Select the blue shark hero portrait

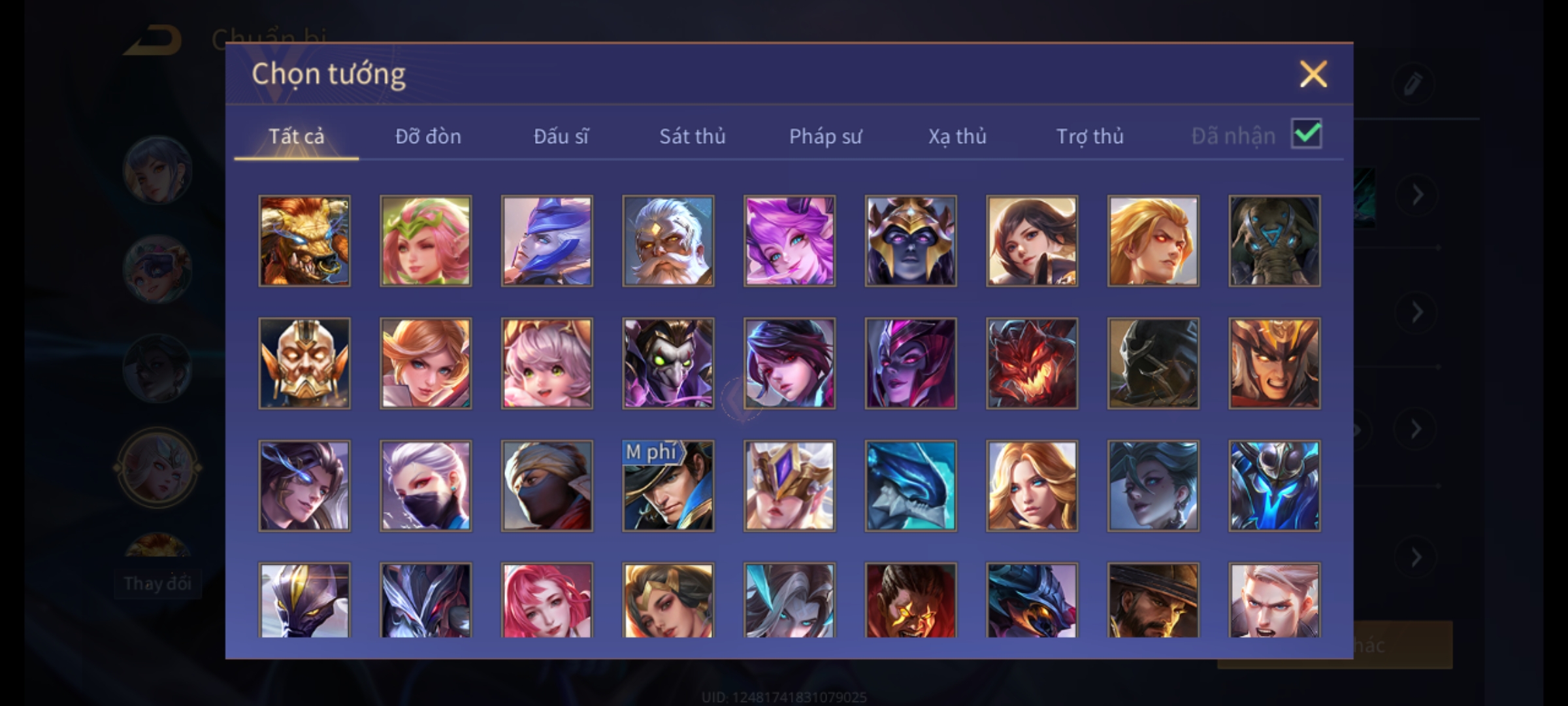click(911, 486)
